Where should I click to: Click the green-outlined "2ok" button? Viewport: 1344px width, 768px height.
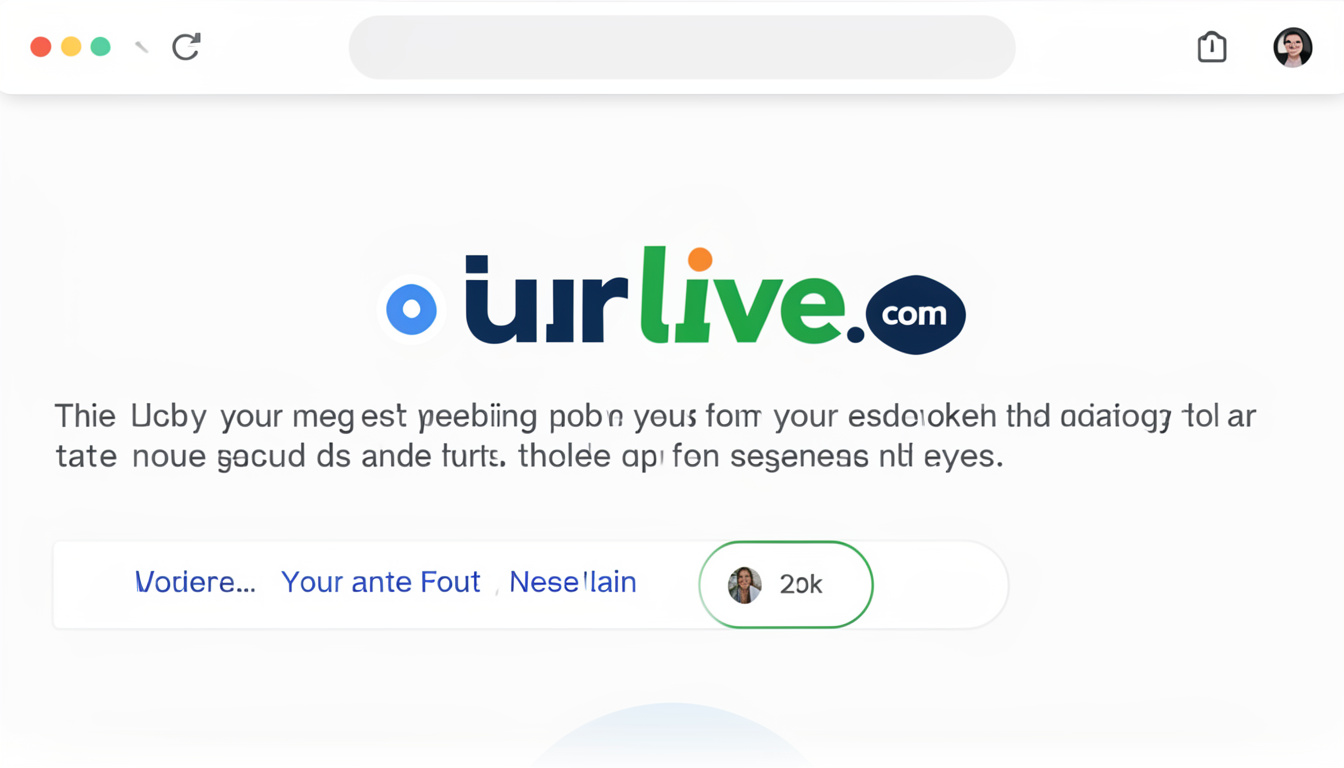coord(786,585)
